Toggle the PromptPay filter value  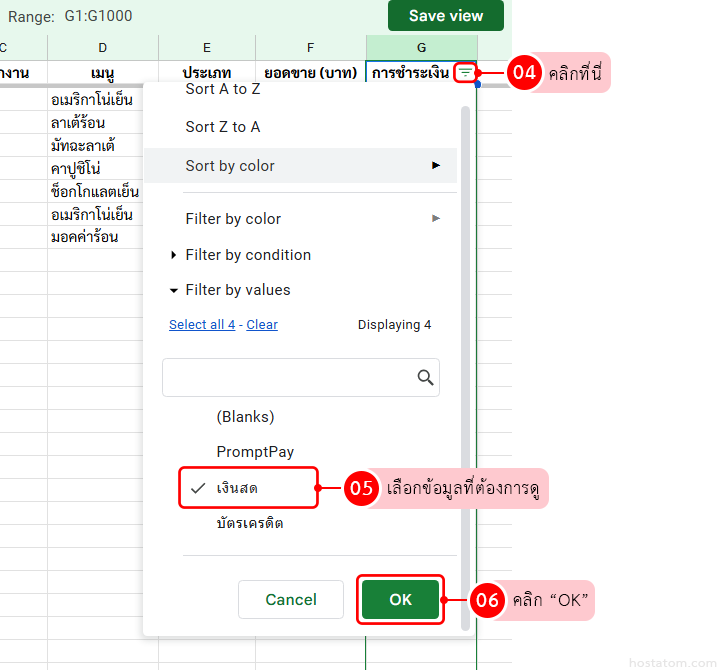pos(255,452)
